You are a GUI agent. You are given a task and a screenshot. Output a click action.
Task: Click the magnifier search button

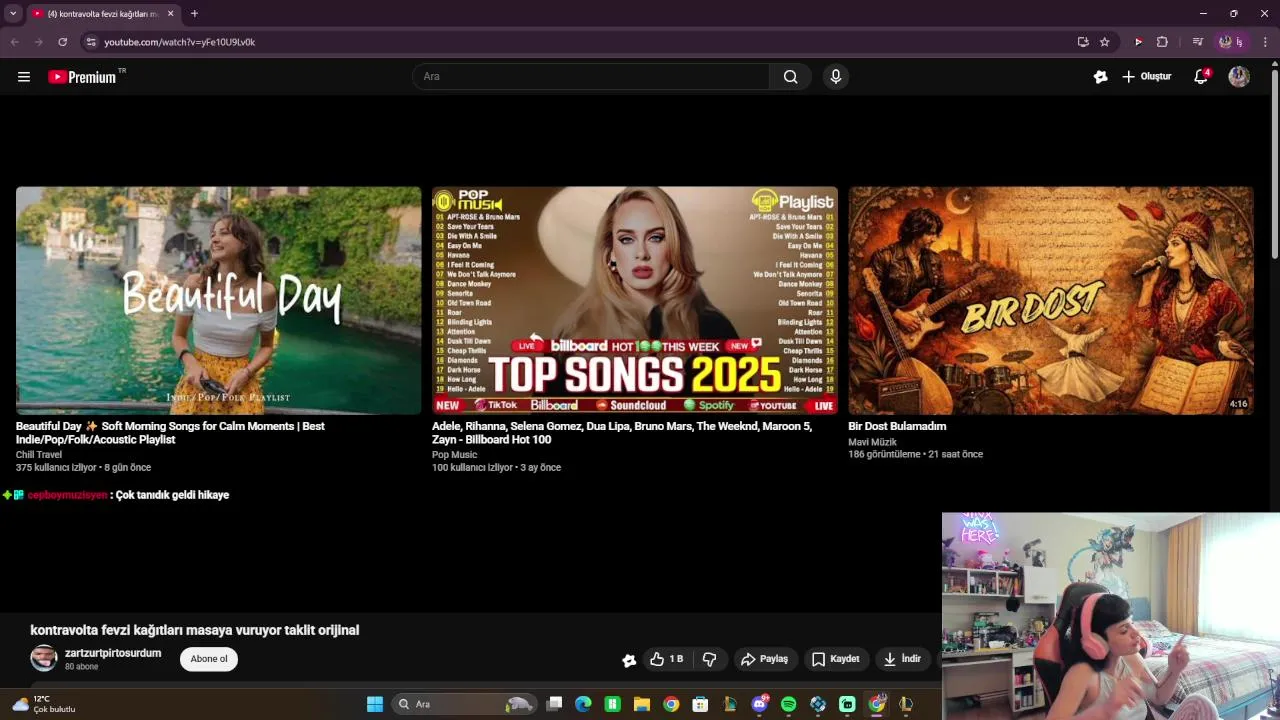[790, 77]
